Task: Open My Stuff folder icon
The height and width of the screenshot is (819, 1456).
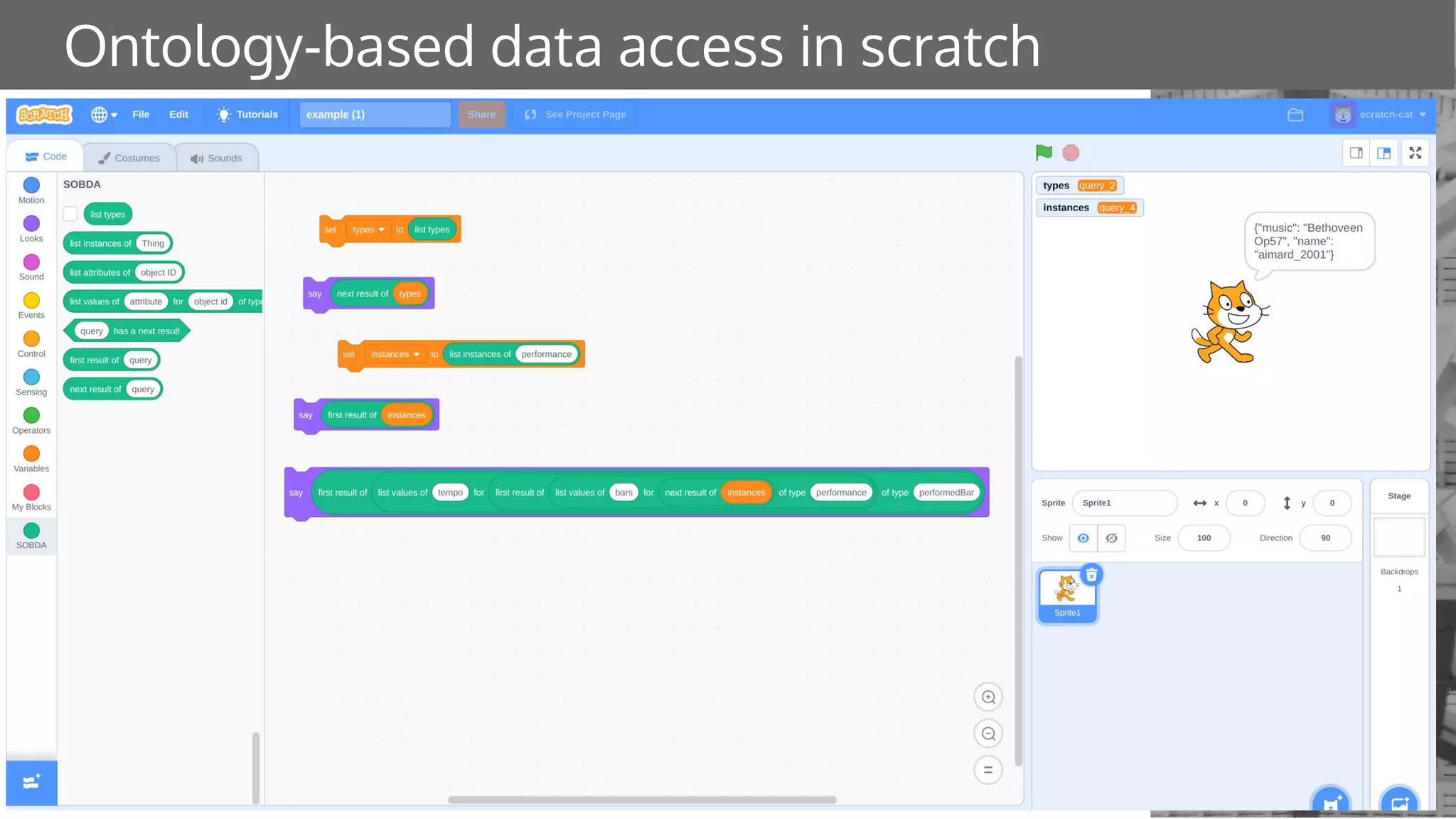Action: click(1295, 114)
